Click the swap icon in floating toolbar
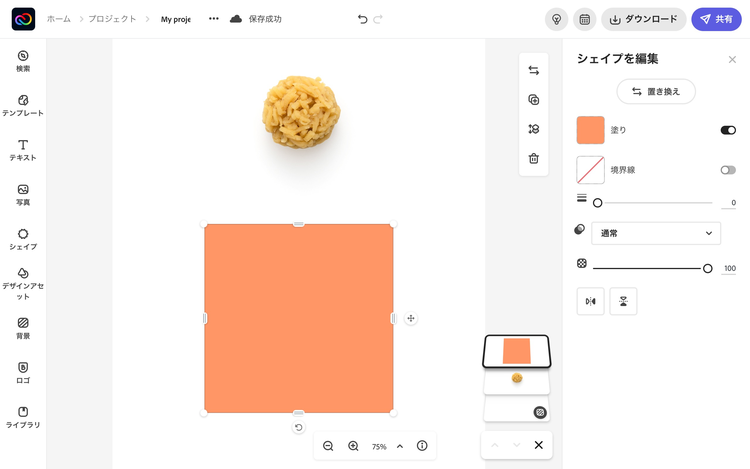Image resolution: width=750 pixels, height=469 pixels. [x=534, y=70]
